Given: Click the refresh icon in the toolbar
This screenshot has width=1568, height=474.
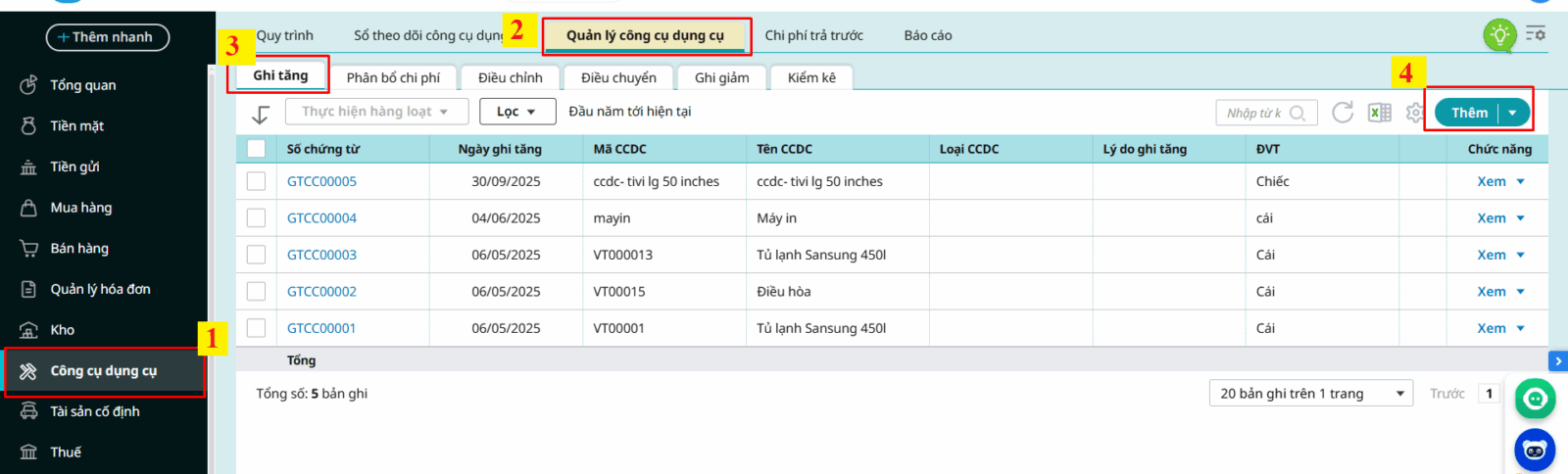Looking at the screenshot, I should click(1343, 113).
